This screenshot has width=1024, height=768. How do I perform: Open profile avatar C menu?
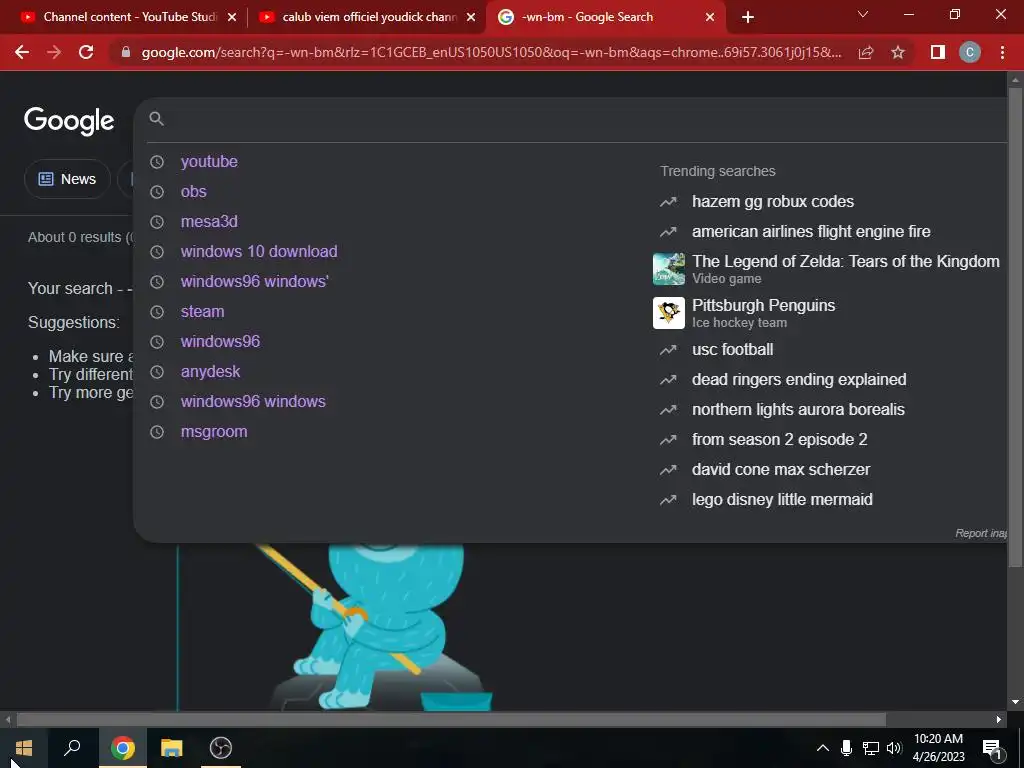coord(970,52)
